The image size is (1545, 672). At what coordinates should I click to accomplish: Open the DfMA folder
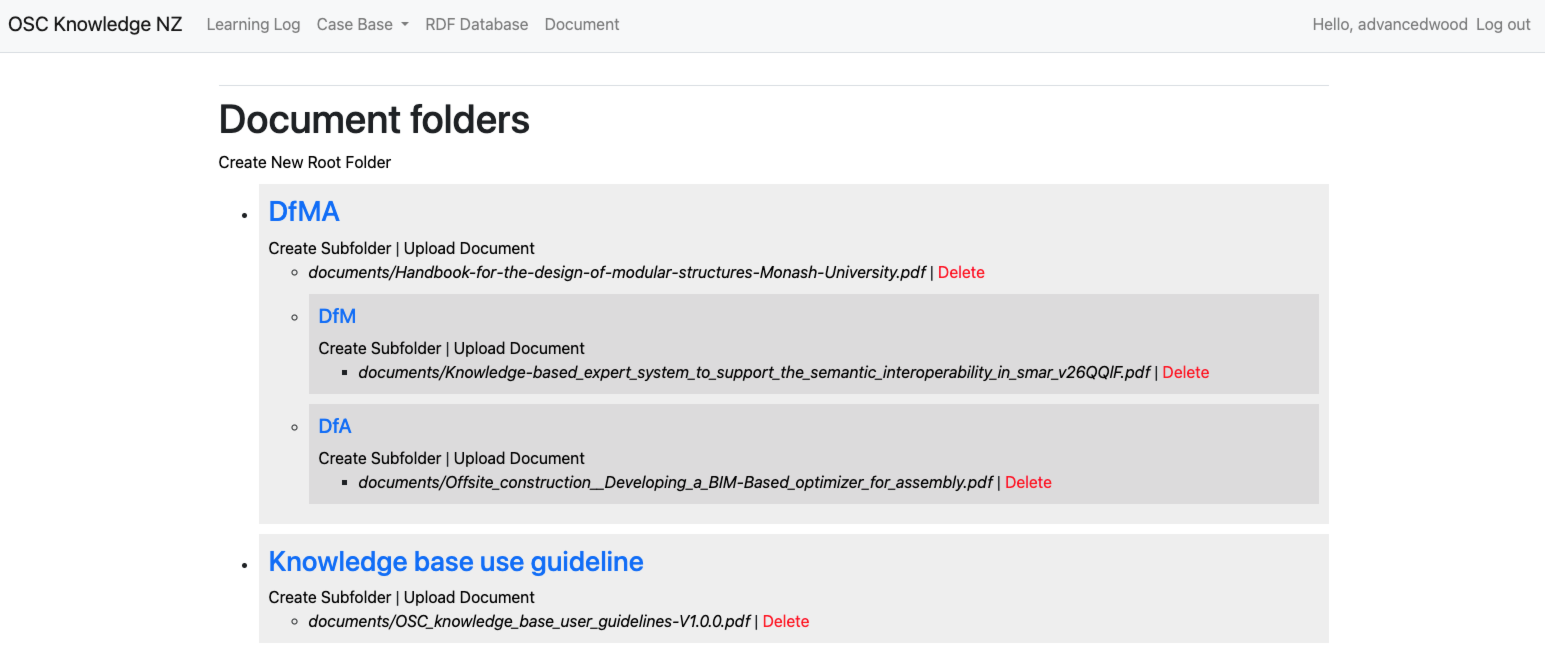click(x=304, y=211)
